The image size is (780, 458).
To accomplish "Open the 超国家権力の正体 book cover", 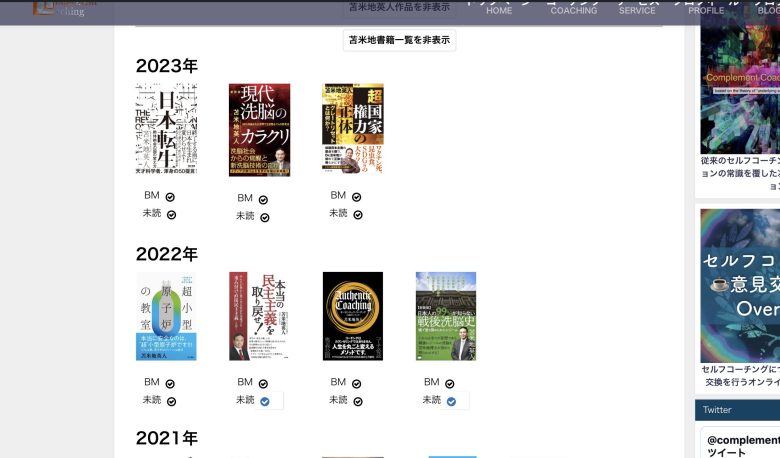I will click(352, 130).
